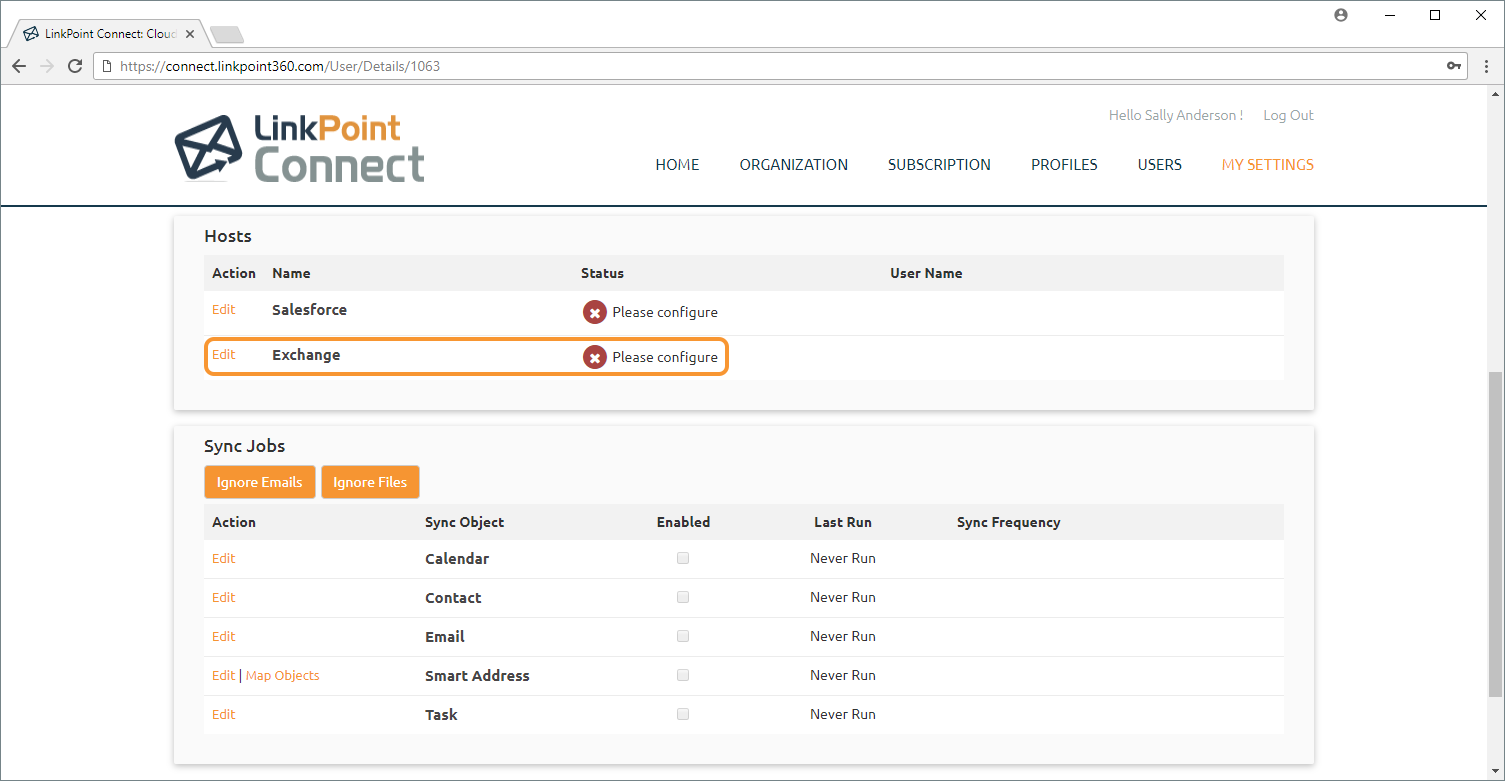Click the LinkPoint Connect tab title
Viewport: 1505px width, 781px height.
(x=111, y=34)
